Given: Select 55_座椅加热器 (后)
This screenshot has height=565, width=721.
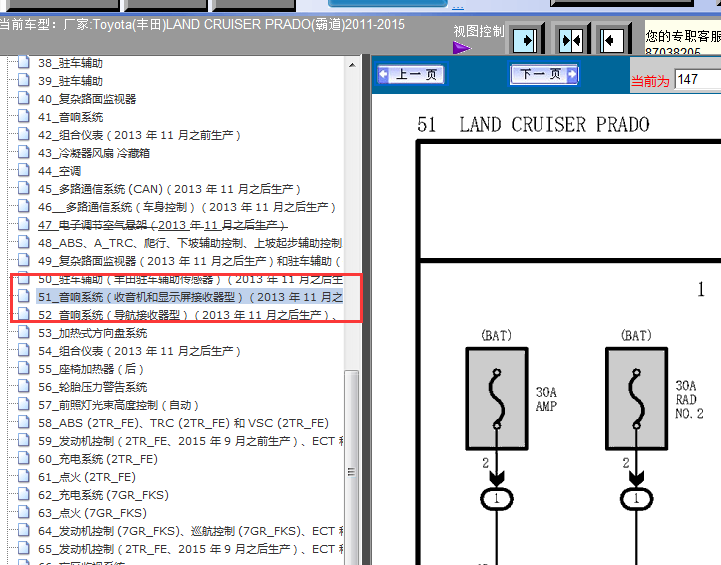Looking at the screenshot, I should click(x=91, y=369).
